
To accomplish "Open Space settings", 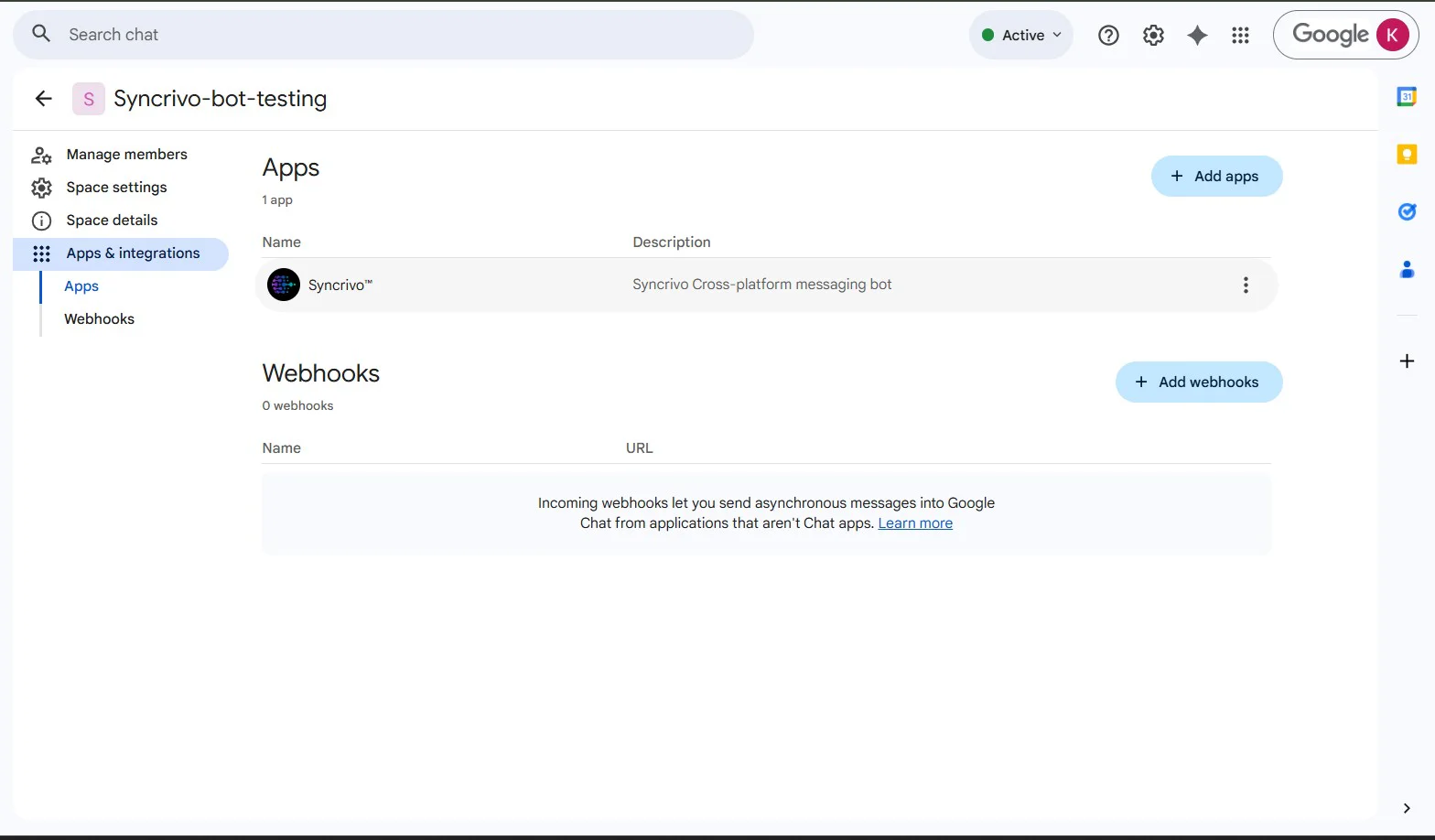I will tap(117, 188).
